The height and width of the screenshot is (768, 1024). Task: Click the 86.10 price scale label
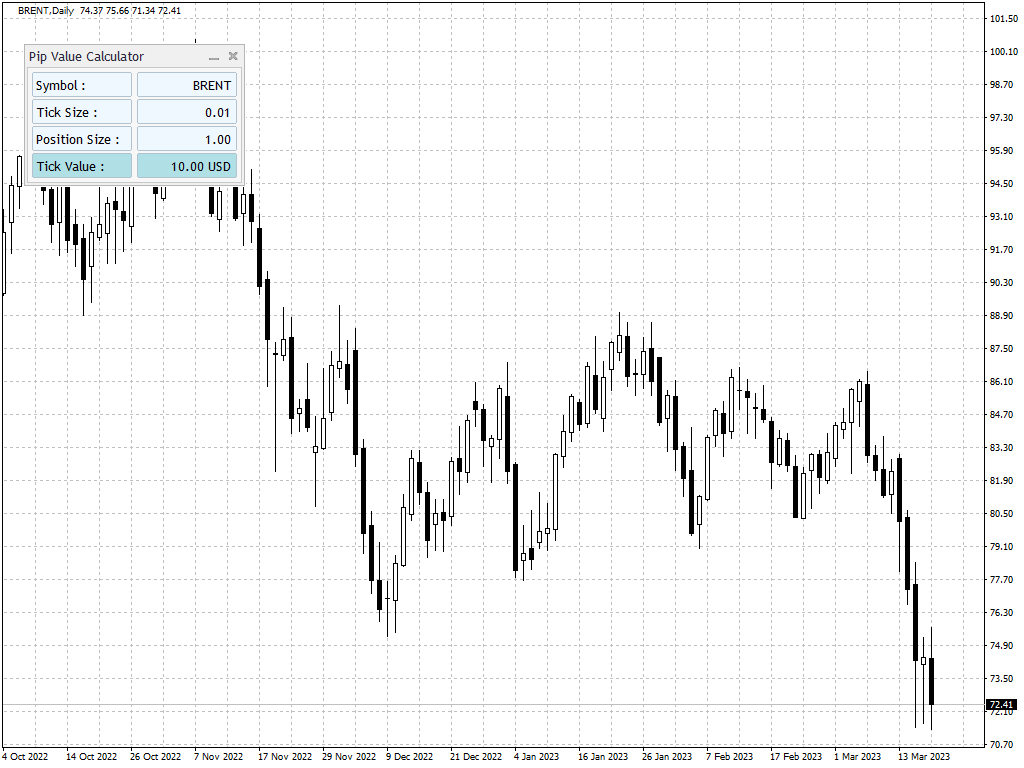click(x=1002, y=381)
